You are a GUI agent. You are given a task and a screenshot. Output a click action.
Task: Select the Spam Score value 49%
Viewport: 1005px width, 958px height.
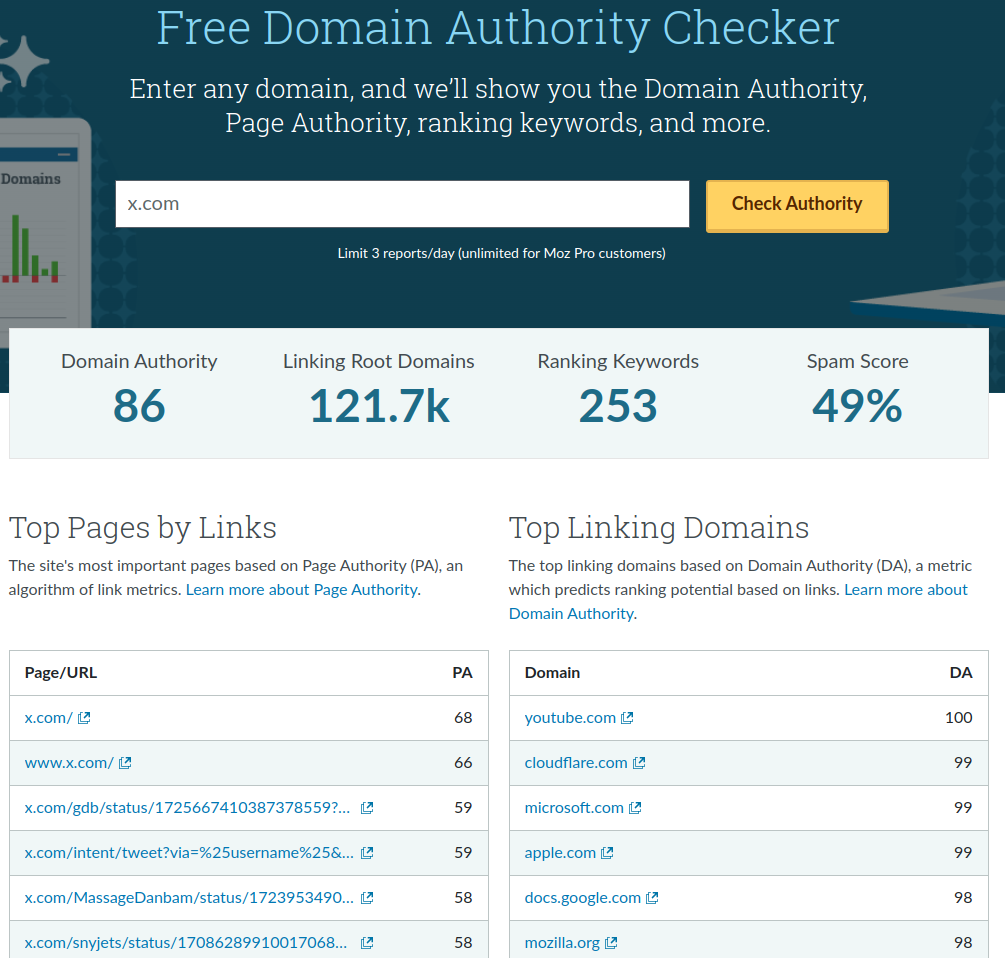858,406
